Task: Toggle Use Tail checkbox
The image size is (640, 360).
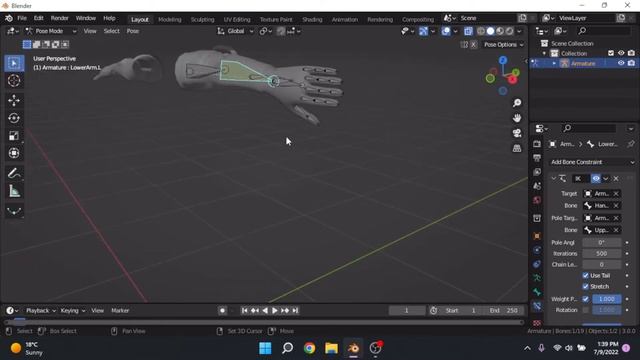Action: (x=585, y=276)
